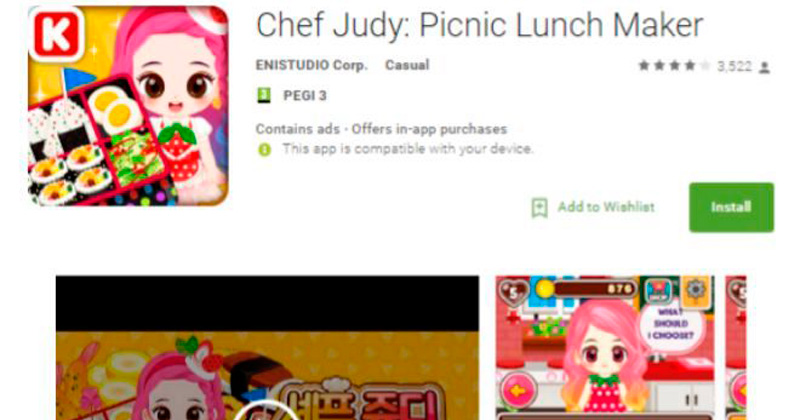
Task: Play the promotional video thumbnail
Action: tap(267, 348)
